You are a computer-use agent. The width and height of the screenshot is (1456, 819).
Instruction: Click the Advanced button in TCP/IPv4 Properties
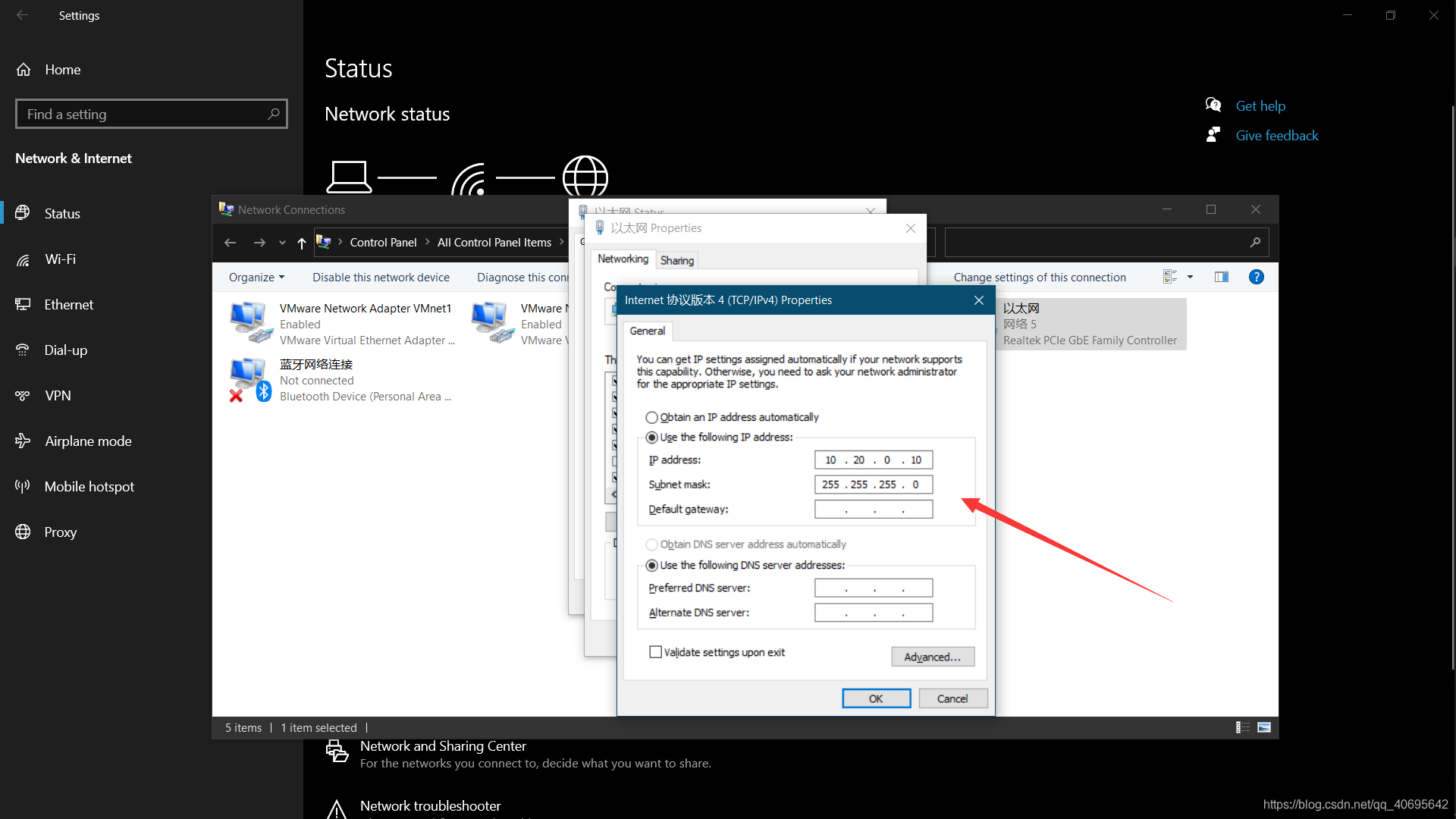(932, 657)
